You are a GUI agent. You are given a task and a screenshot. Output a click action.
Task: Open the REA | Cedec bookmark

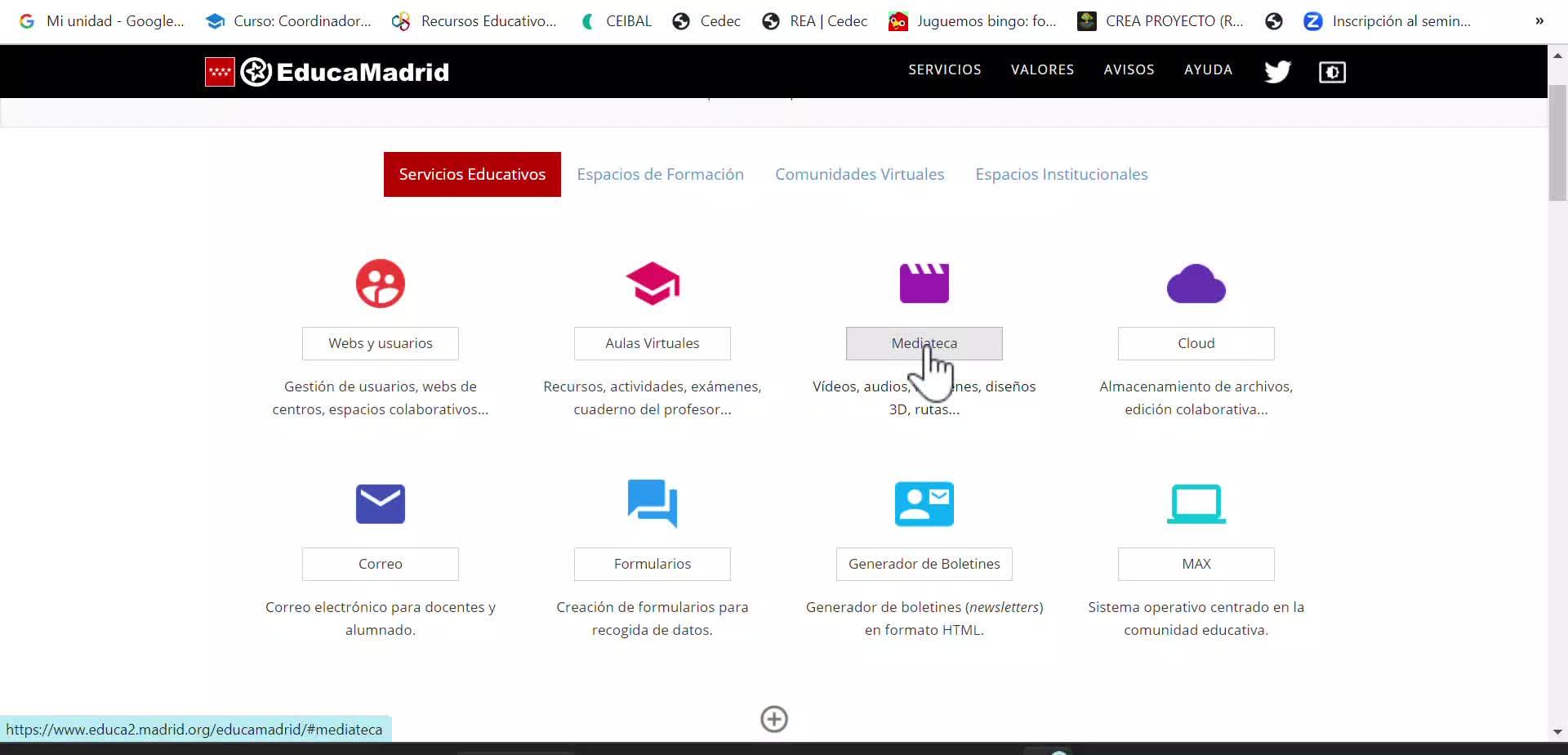tap(814, 21)
